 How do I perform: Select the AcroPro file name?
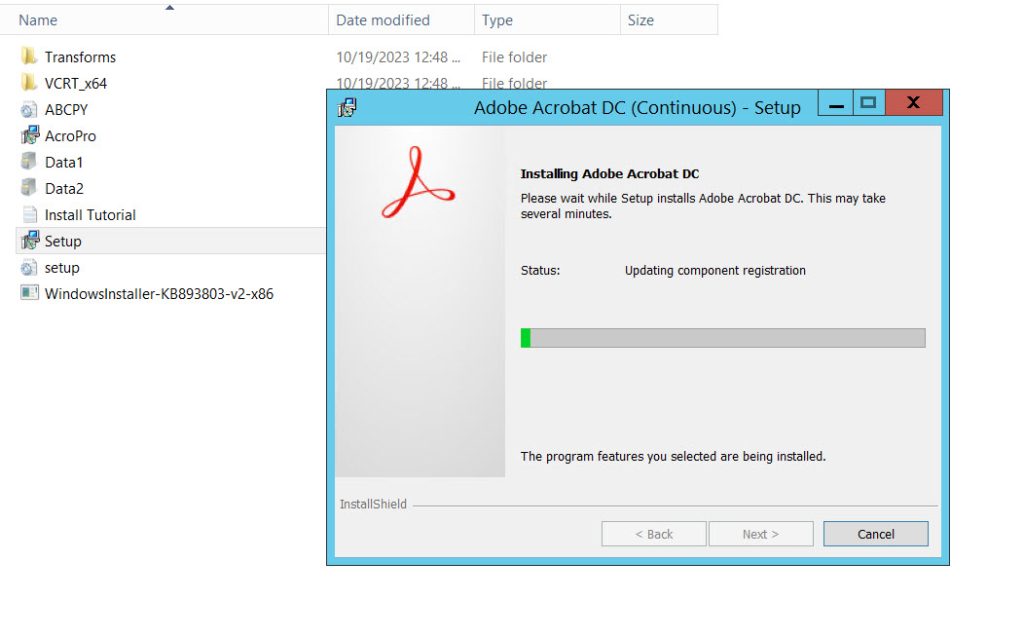click(71, 136)
